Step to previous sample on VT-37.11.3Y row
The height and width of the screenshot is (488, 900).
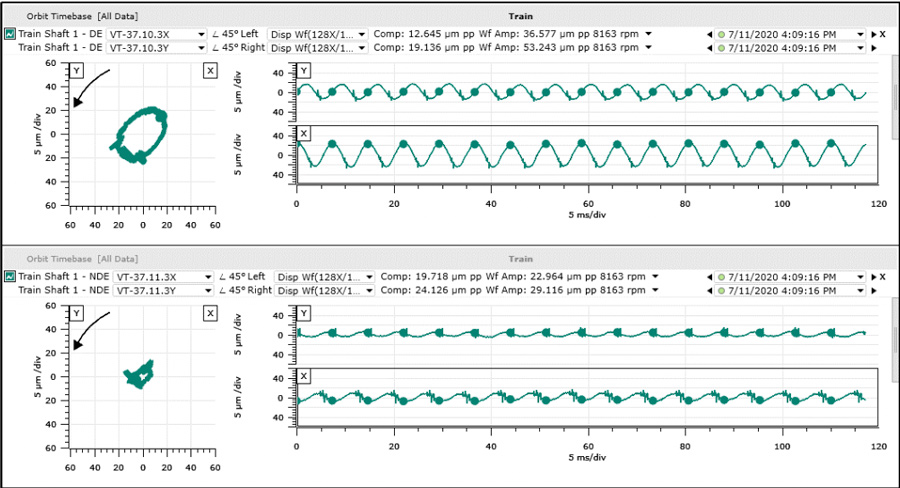(x=709, y=291)
